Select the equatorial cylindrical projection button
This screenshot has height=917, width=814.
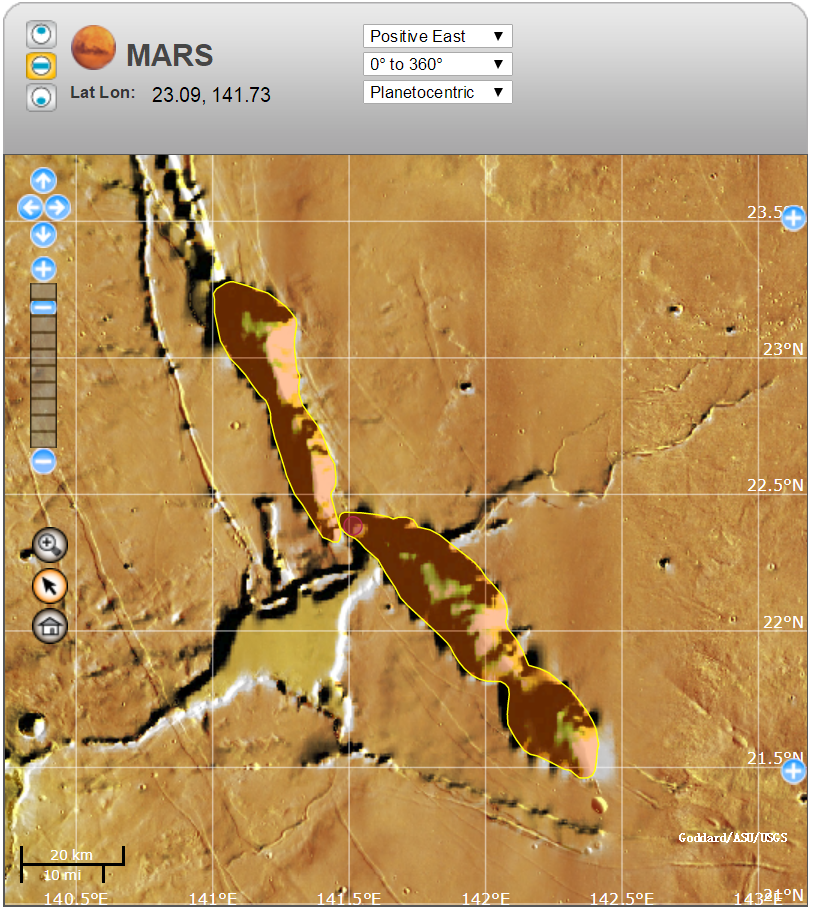tap(41, 66)
